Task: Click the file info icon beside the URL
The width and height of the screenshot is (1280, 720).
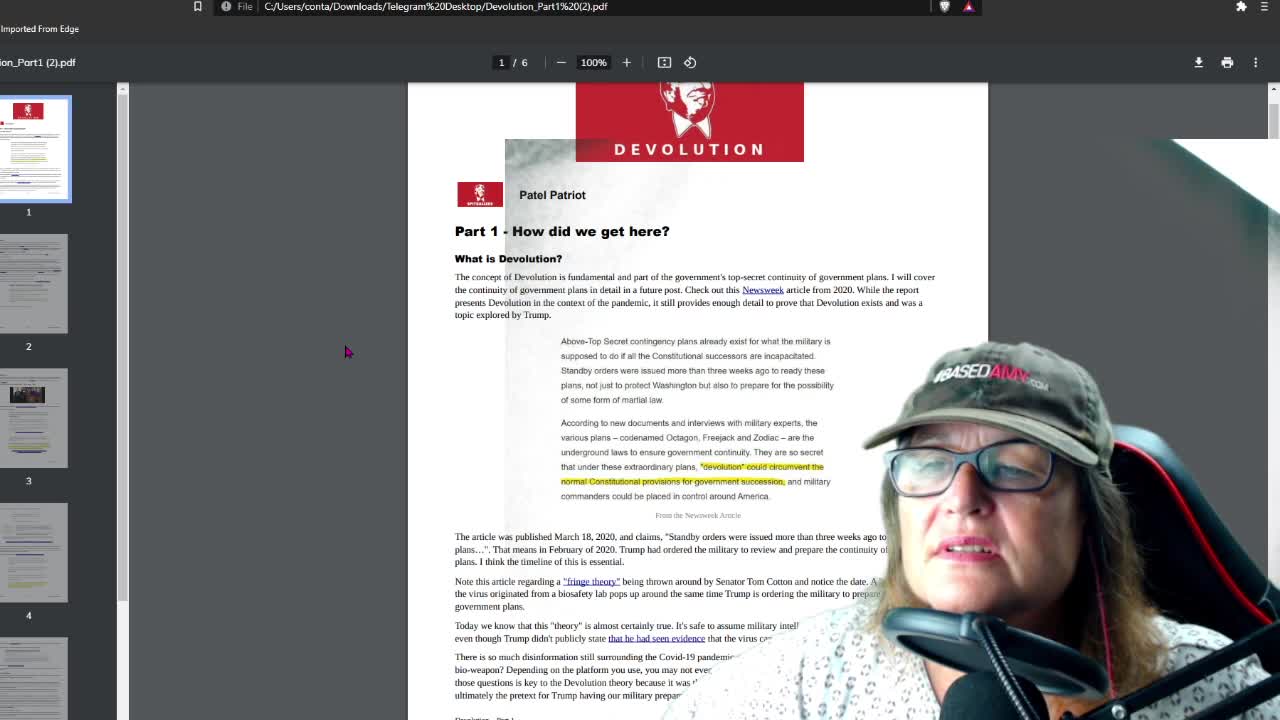Action: [226, 7]
